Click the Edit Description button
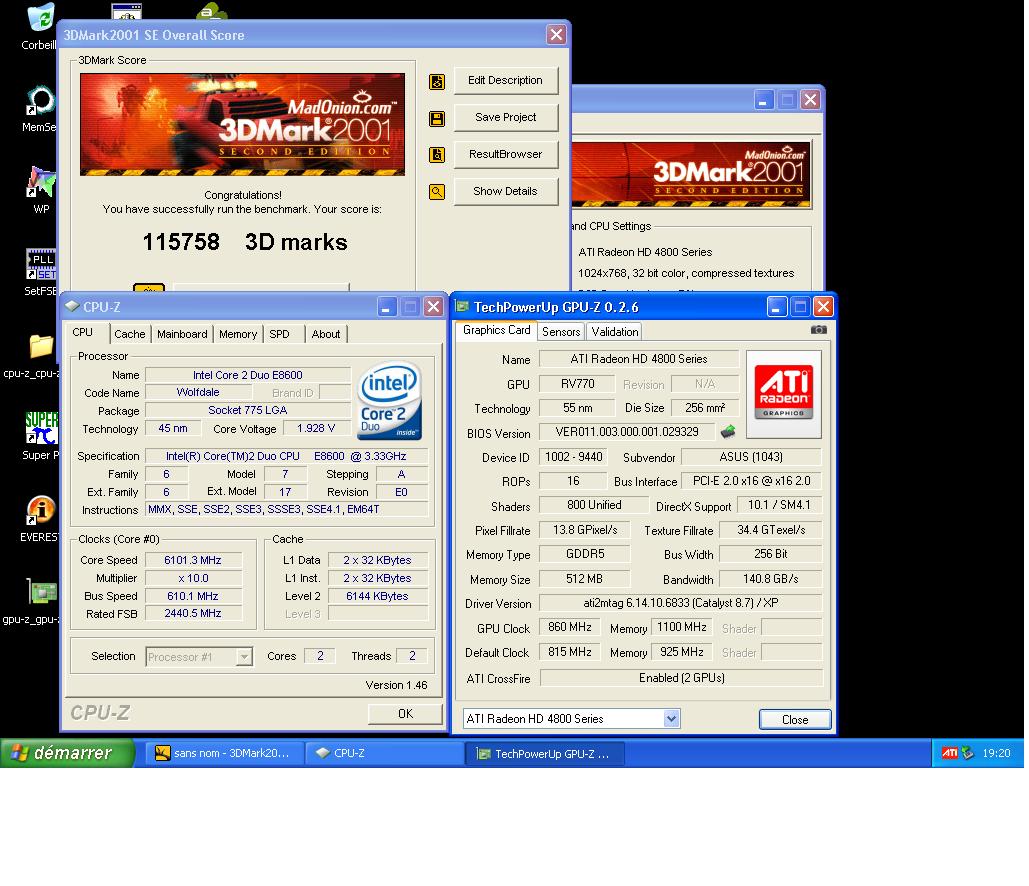Image resolution: width=1029 pixels, height=886 pixels. click(x=506, y=80)
